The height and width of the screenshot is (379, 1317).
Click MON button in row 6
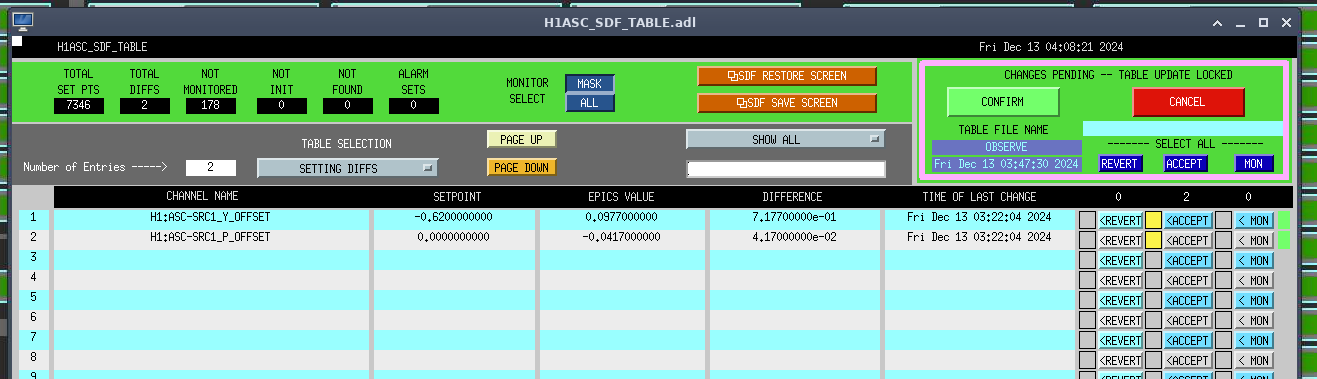click(1254, 320)
